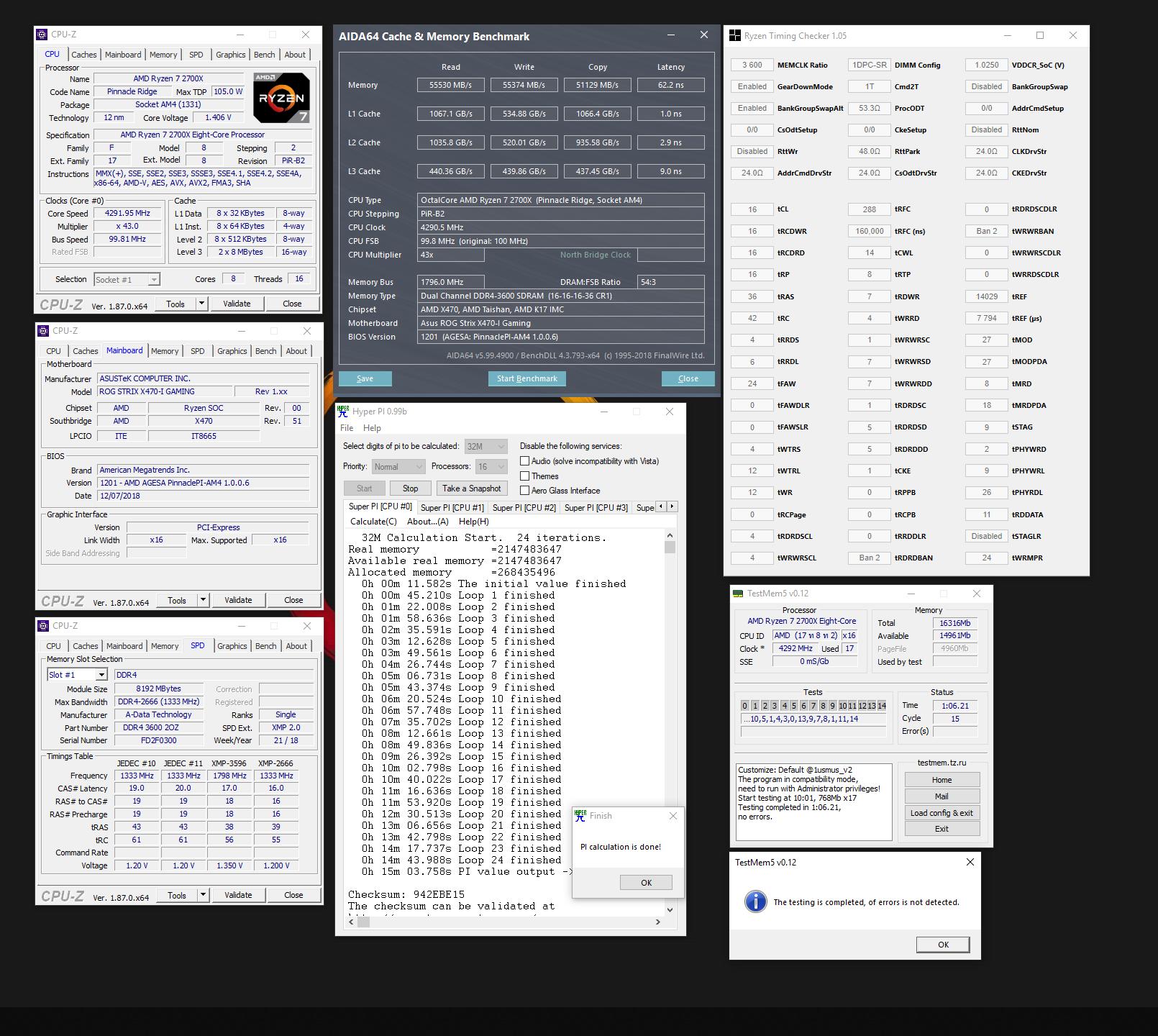Viewport: 1158px width, 1036px height.
Task: Toggle Audio service checkbox in Hyper PI
Action: pyautogui.click(x=525, y=461)
